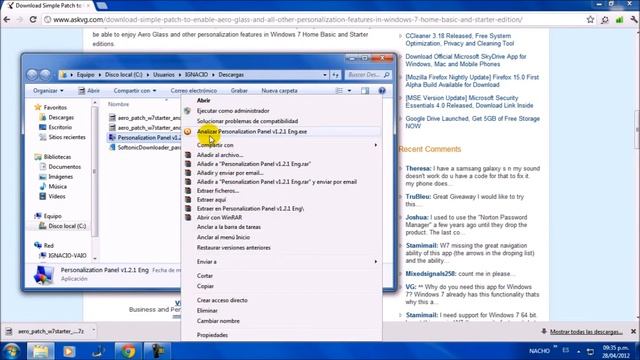This screenshot has height=360, width=640.
Task: Open the address bar history dropdown arrow
Action: (x=325, y=75)
